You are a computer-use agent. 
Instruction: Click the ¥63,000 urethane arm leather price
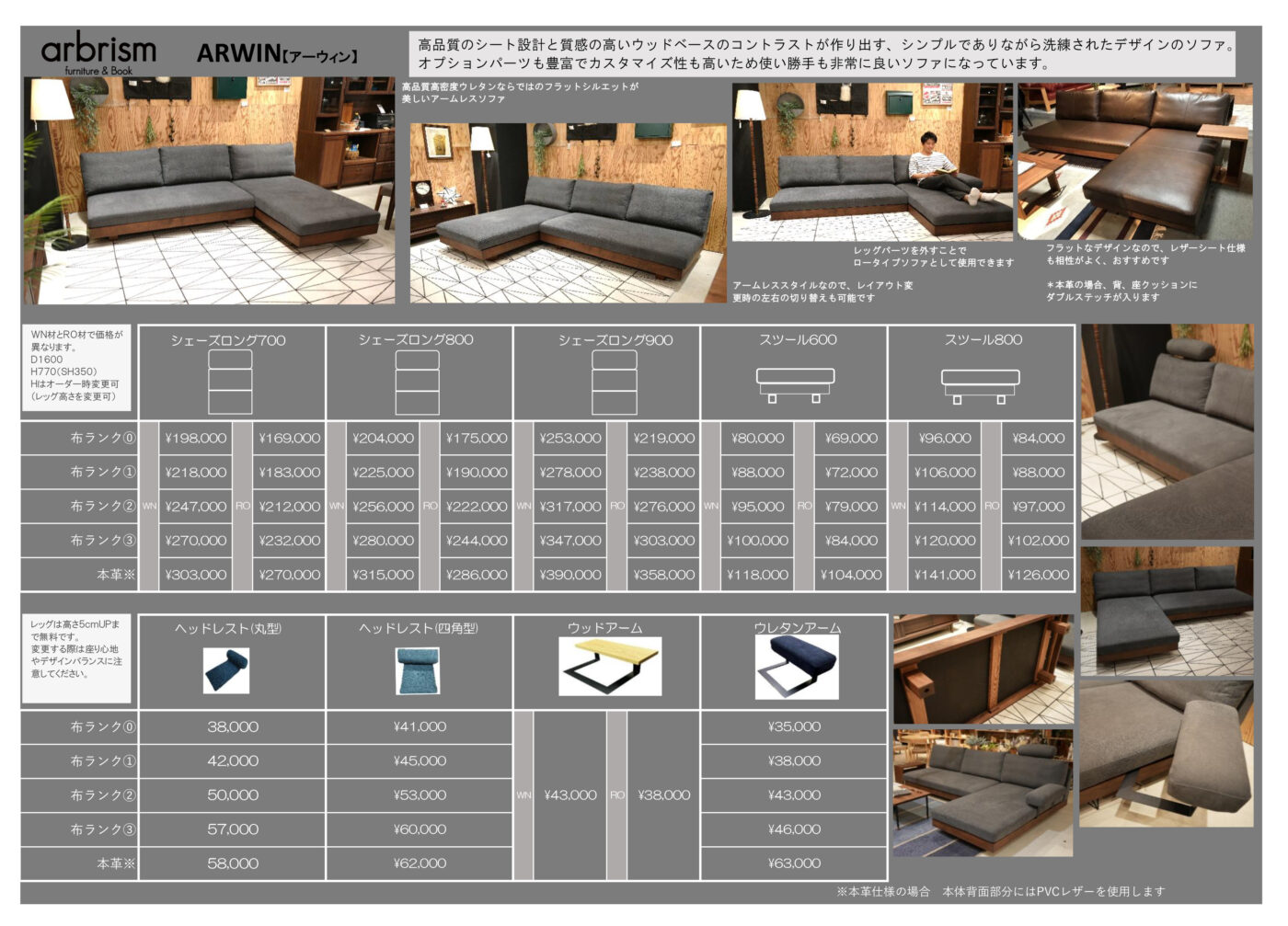point(795,863)
